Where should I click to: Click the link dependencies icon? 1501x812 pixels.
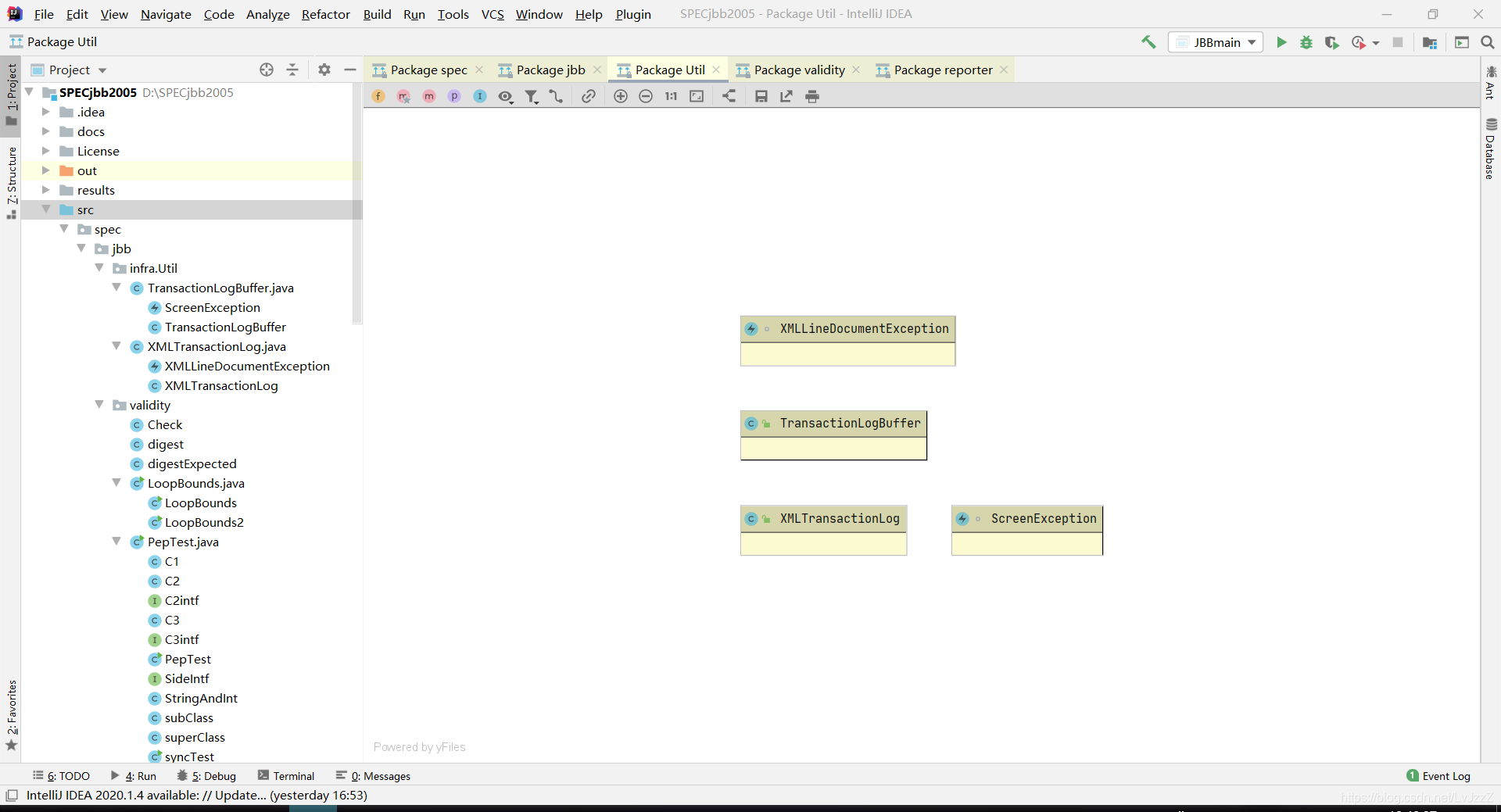(x=589, y=96)
